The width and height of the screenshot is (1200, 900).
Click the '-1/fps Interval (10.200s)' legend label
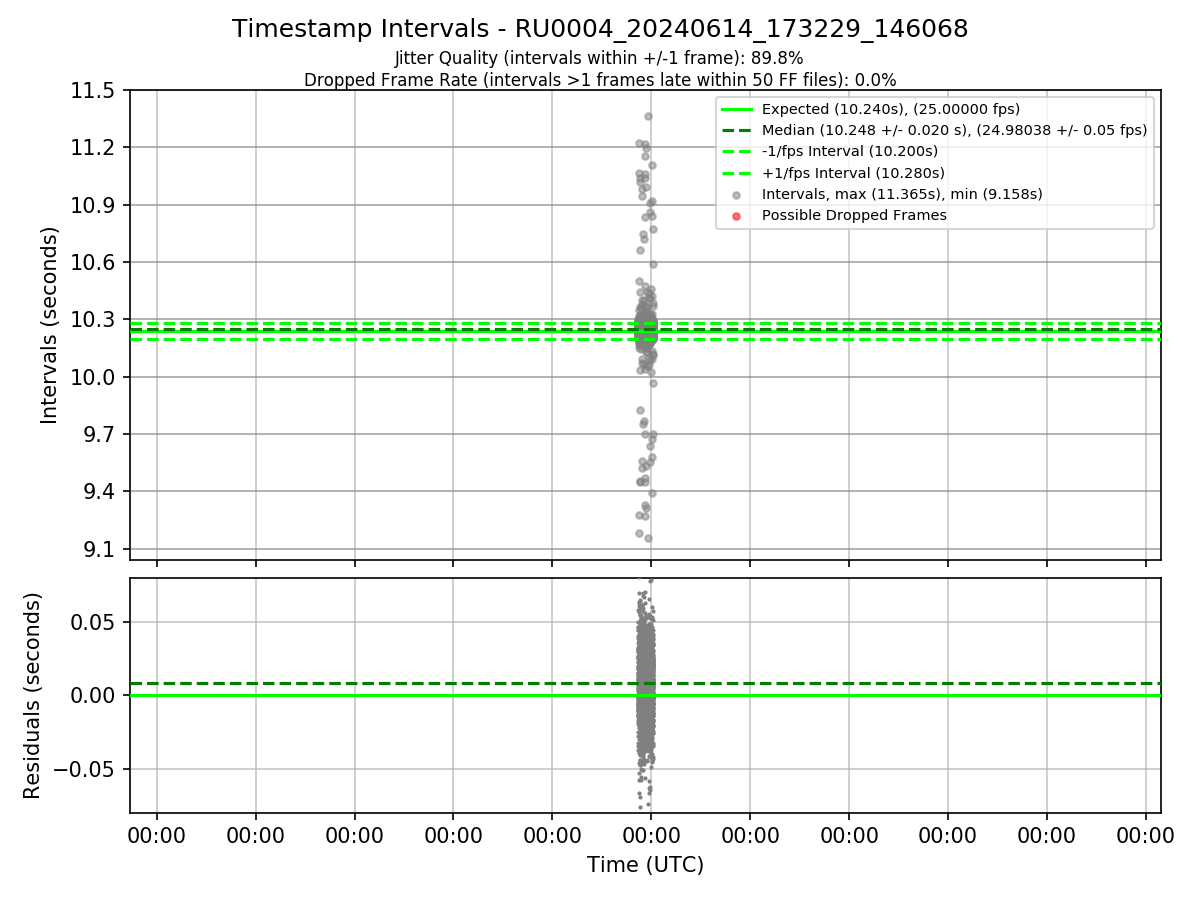pyautogui.click(x=849, y=151)
